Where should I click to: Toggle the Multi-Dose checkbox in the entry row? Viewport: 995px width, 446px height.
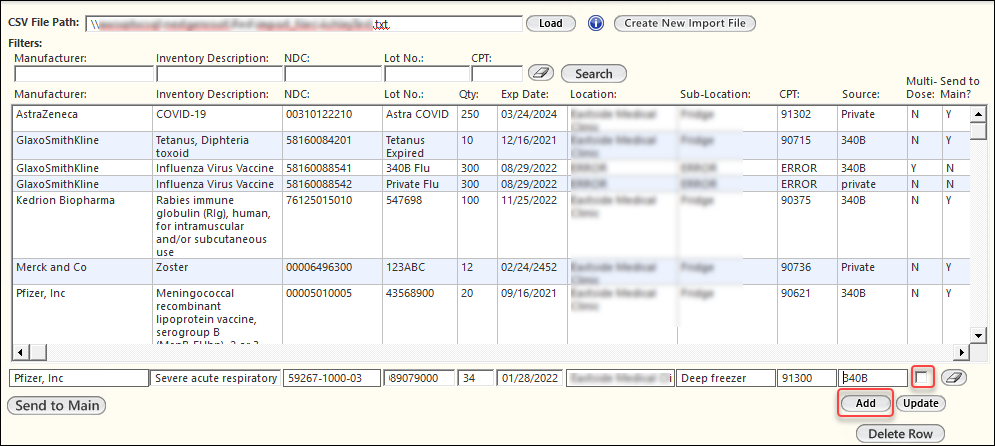[x=922, y=377]
